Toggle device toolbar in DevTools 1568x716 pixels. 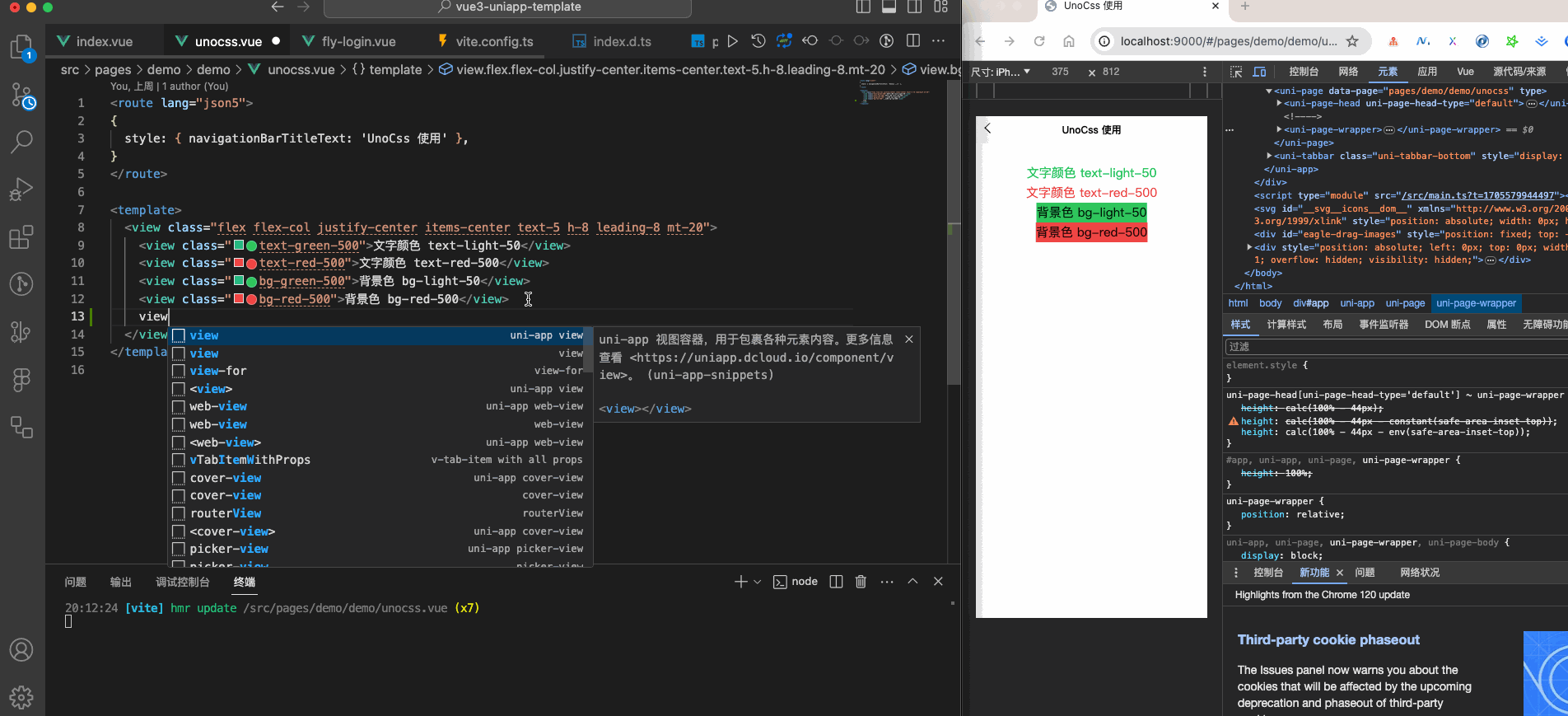1259,72
